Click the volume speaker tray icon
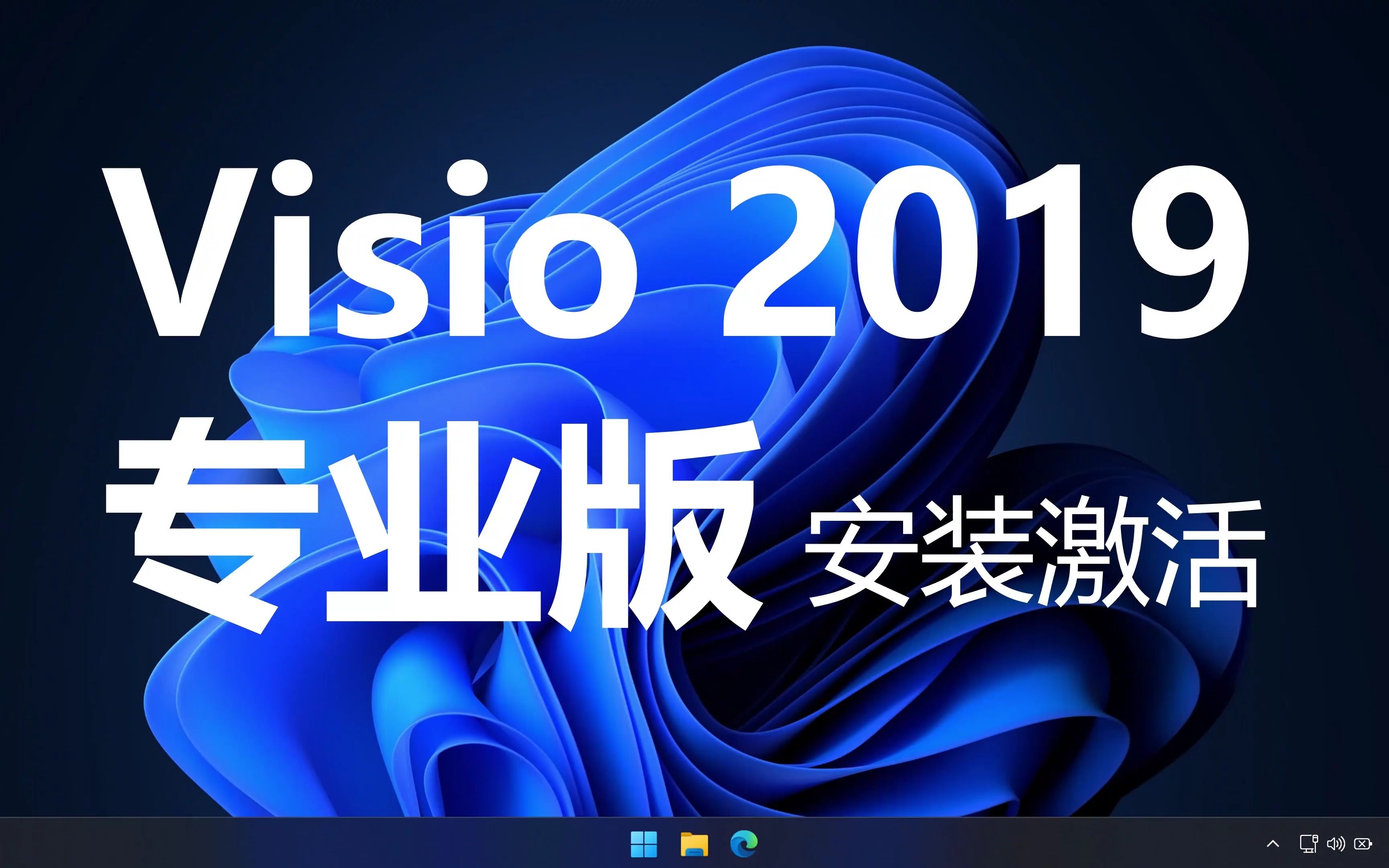The height and width of the screenshot is (868, 1389). [x=1336, y=843]
